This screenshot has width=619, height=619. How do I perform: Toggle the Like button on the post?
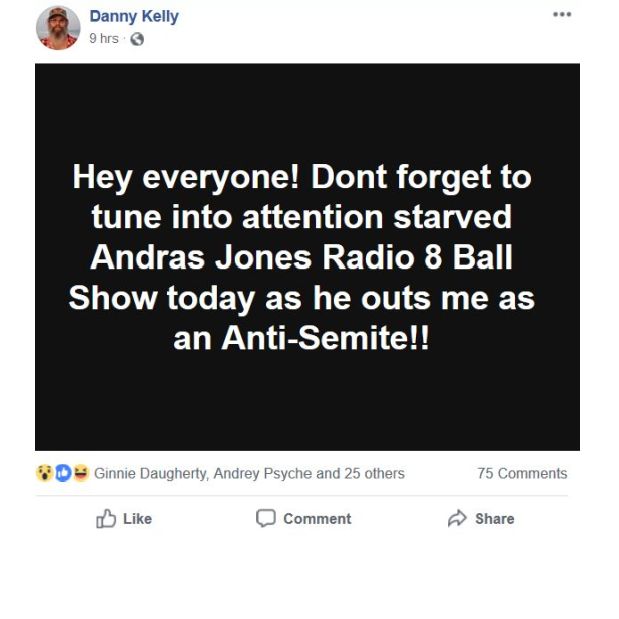click(x=124, y=518)
